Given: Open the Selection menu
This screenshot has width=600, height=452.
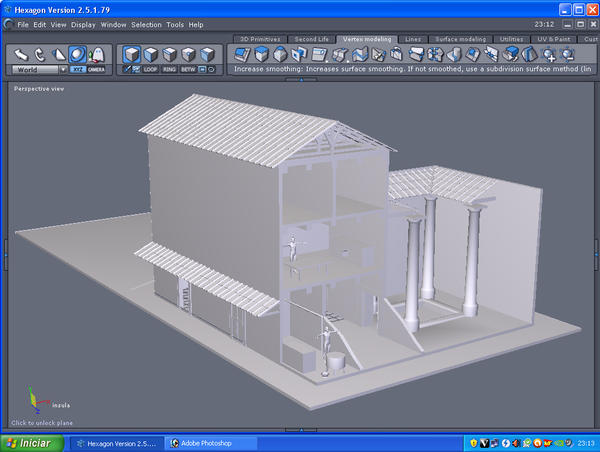Looking at the screenshot, I should click(146, 24).
